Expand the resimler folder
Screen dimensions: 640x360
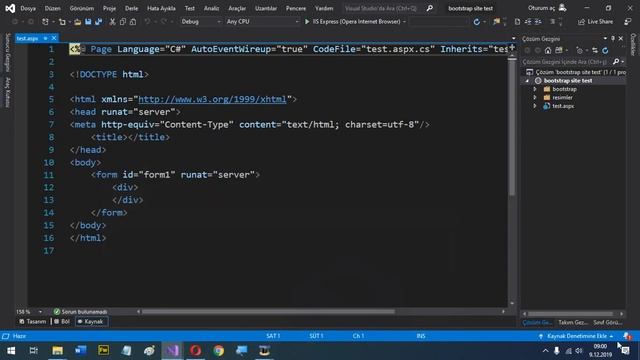pyautogui.click(x=535, y=98)
